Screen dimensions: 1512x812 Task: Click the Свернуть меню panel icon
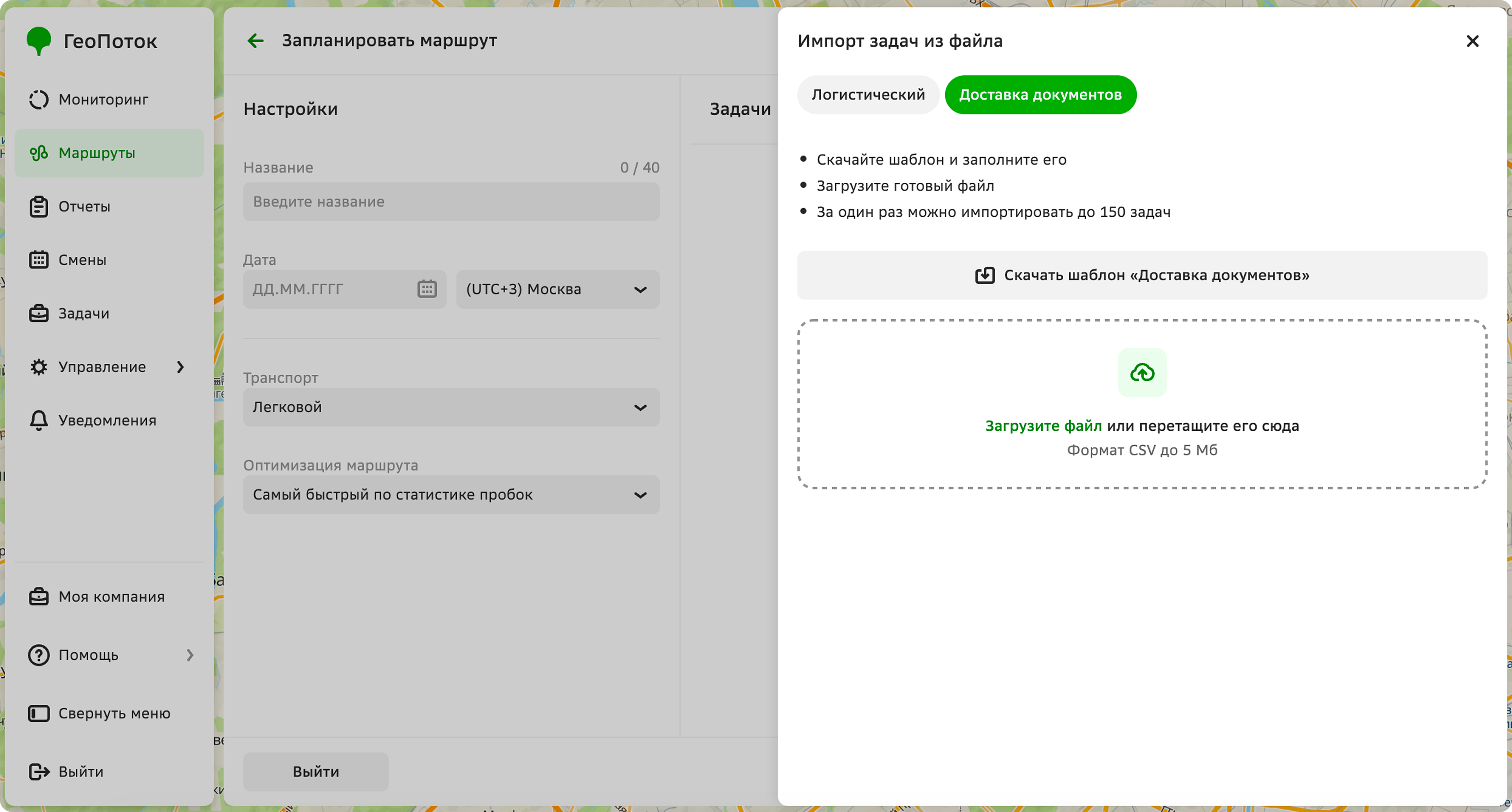[39, 714]
